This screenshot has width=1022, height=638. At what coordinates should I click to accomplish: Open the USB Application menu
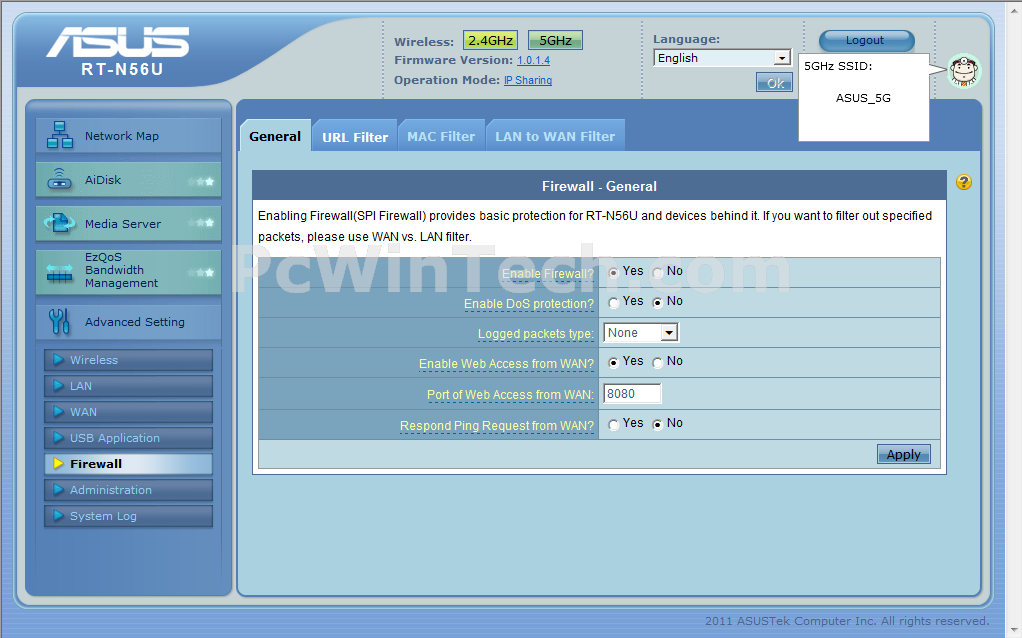click(x=128, y=438)
